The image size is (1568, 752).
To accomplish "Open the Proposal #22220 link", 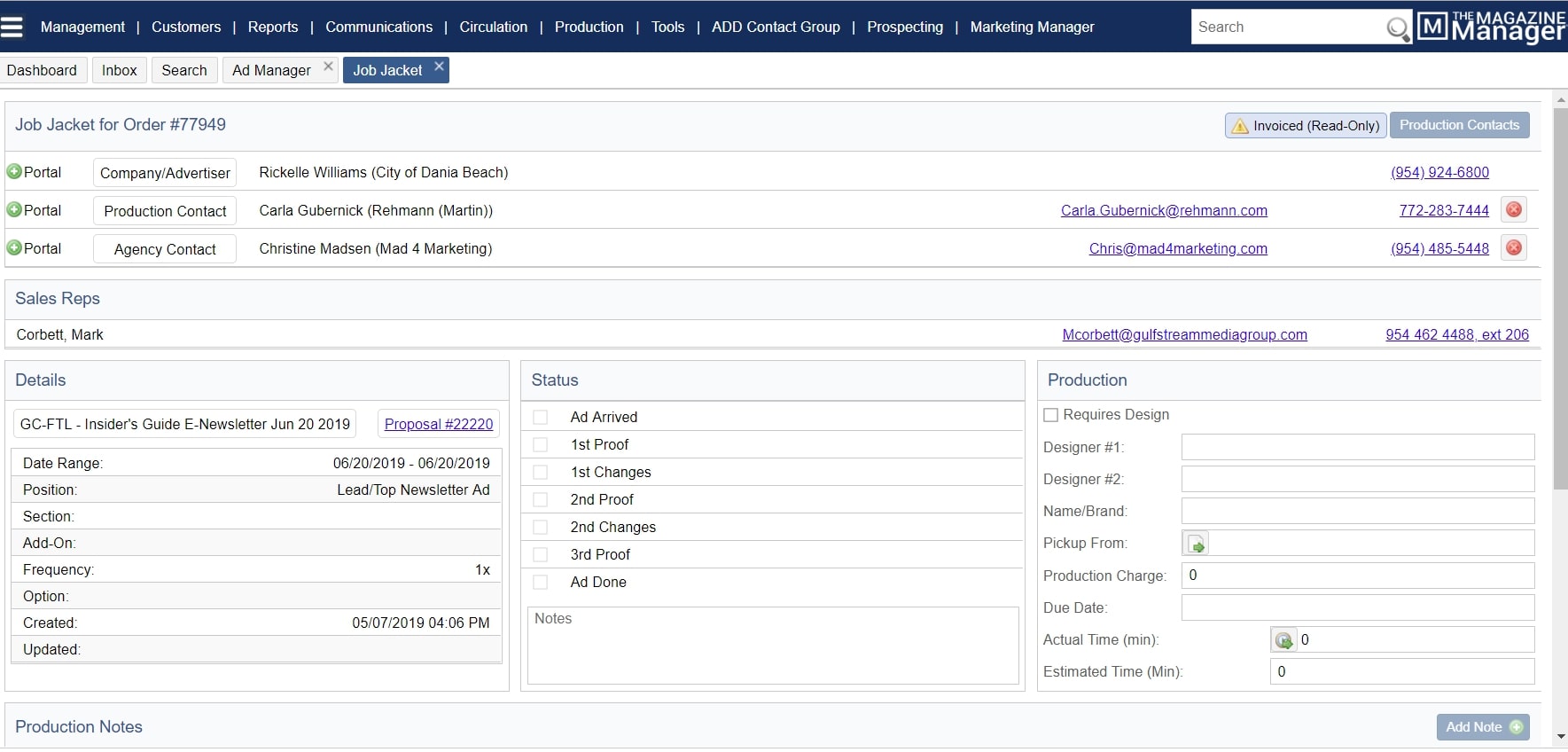I will [439, 424].
